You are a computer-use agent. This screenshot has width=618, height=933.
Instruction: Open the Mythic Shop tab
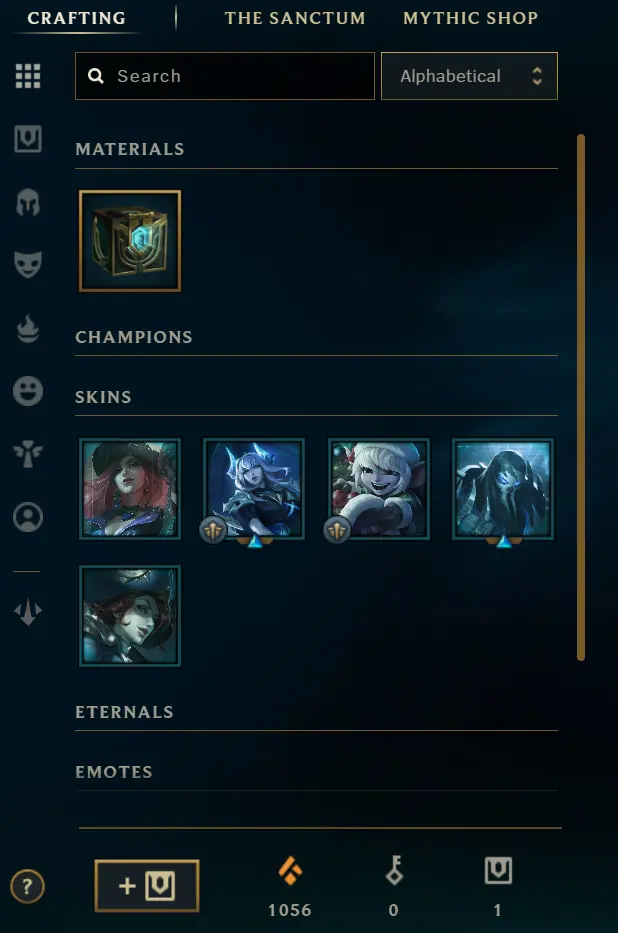tap(470, 18)
